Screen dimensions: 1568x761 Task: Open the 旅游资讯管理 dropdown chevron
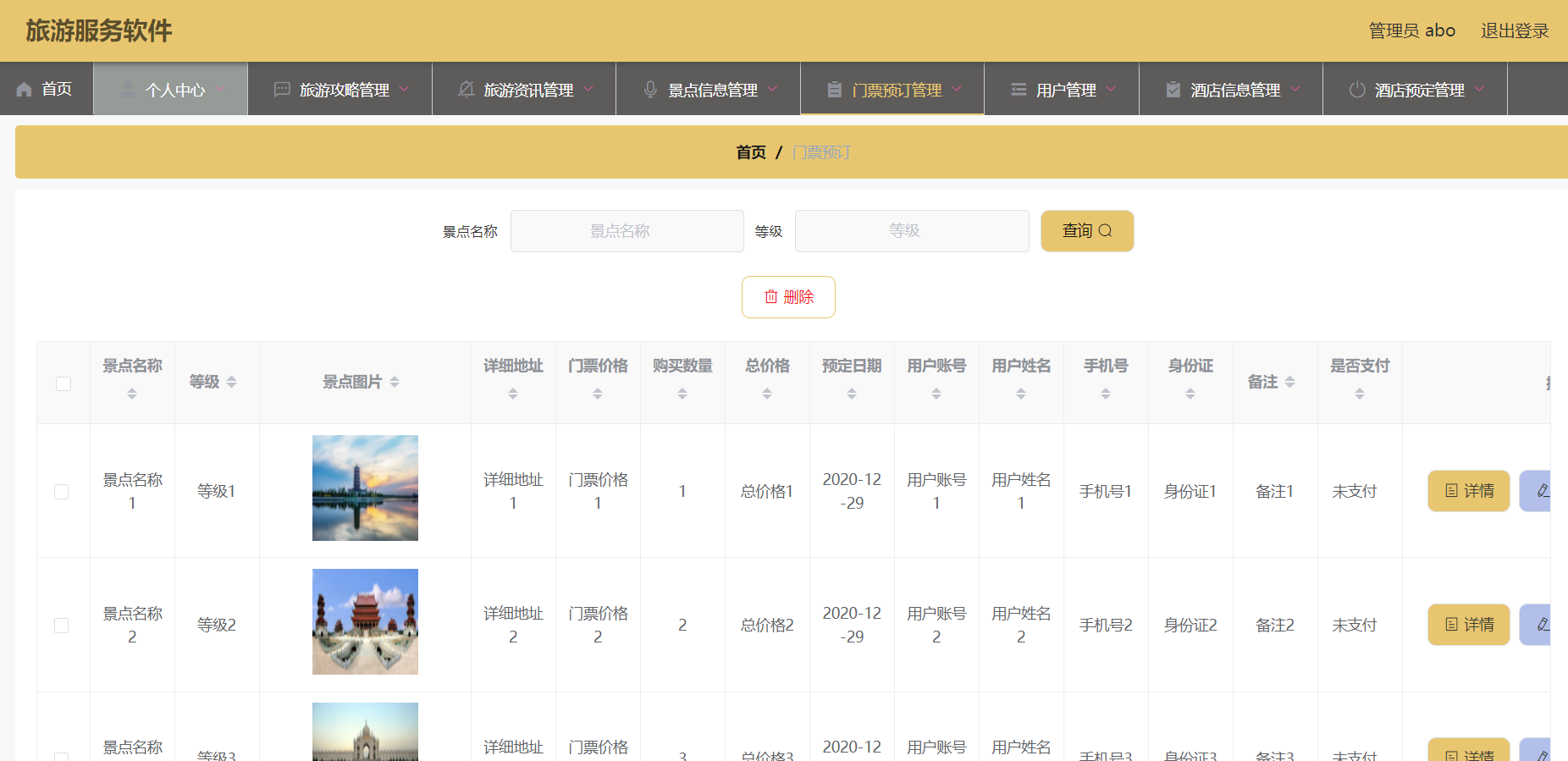(588, 89)
